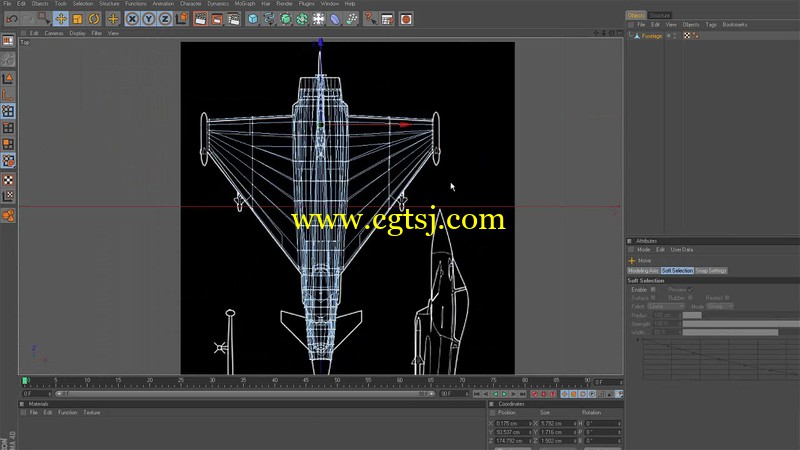The height and width of the screenshot is (450, 800).
Task: Open the File menu
Action: [x=7, y=4]
